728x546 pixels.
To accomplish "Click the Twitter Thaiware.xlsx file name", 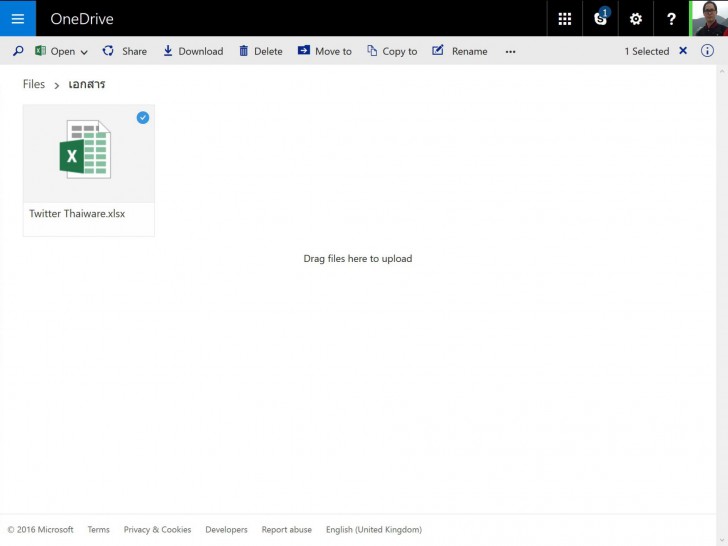I will (77, 214).
